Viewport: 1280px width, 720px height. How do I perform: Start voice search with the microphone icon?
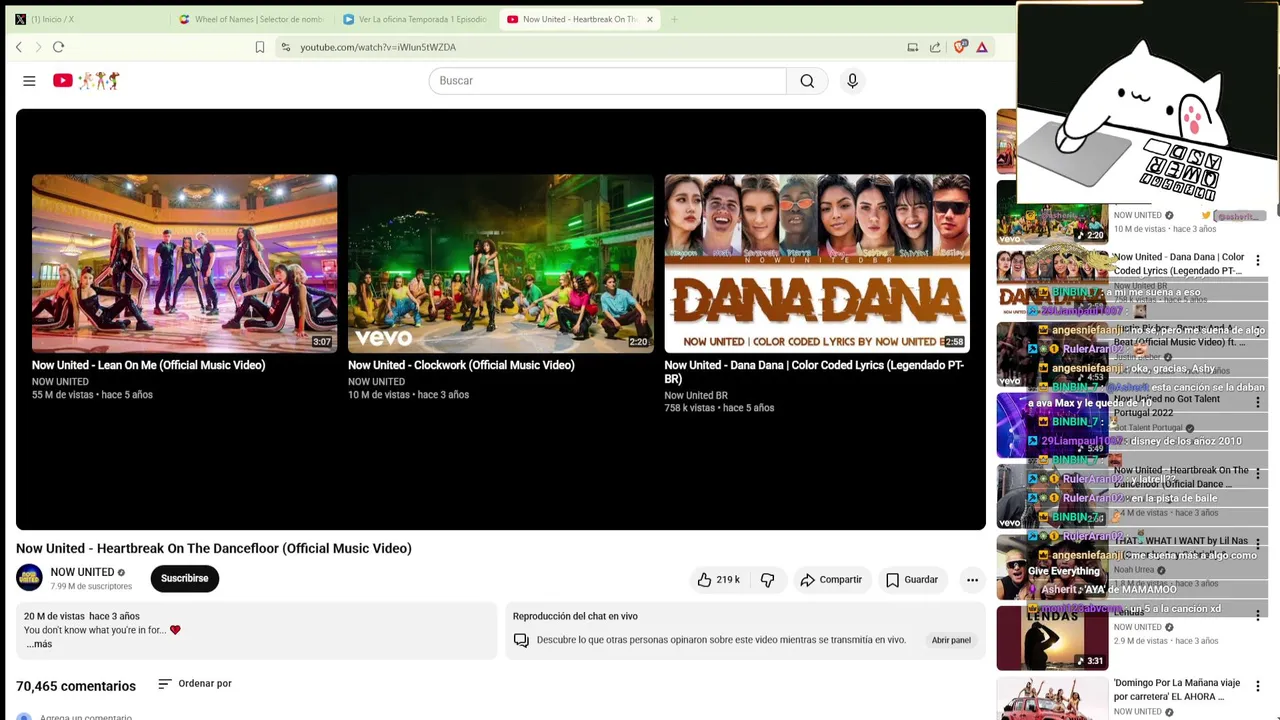click(852, 81)
